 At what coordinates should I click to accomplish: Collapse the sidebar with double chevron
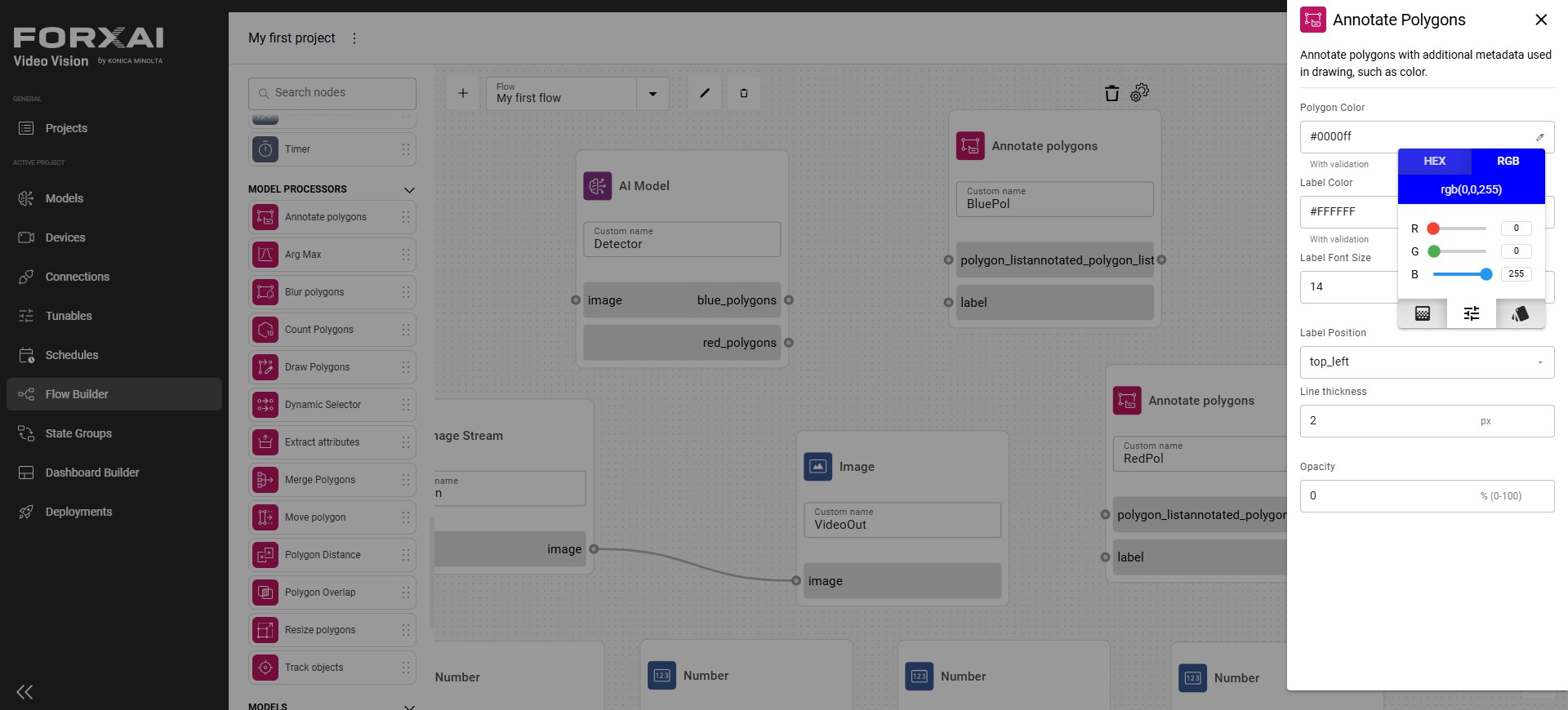[x=25, y=692]
